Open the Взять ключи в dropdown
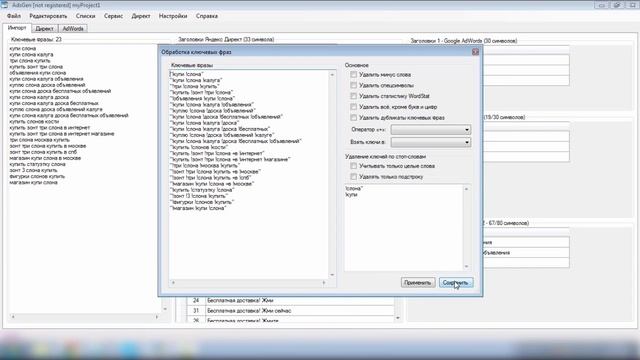The image size is (640, 360). (431, 142)
